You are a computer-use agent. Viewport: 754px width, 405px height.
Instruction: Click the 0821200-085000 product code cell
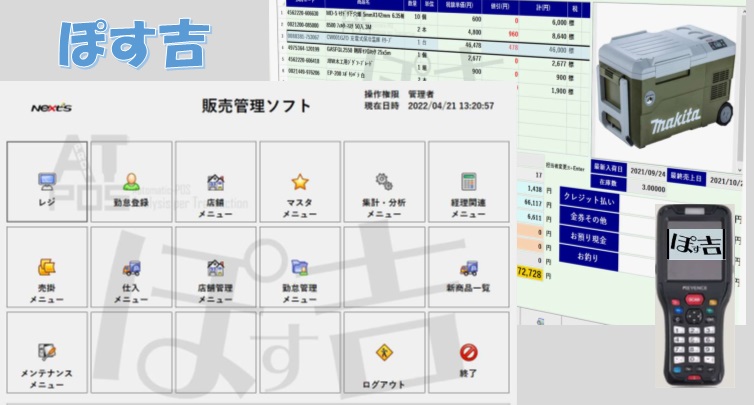click(302, 25)
